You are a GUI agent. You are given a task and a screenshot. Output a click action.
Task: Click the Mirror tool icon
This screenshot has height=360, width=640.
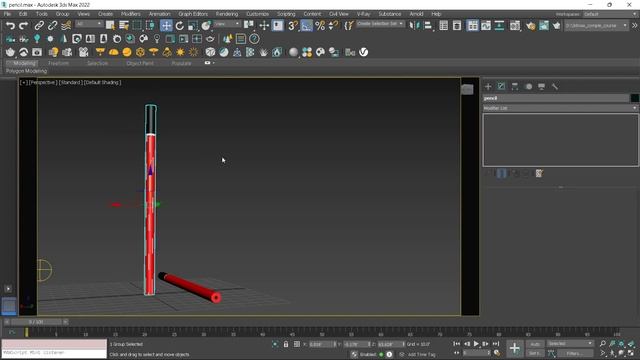pyautogui.click(x=414, y=26)
